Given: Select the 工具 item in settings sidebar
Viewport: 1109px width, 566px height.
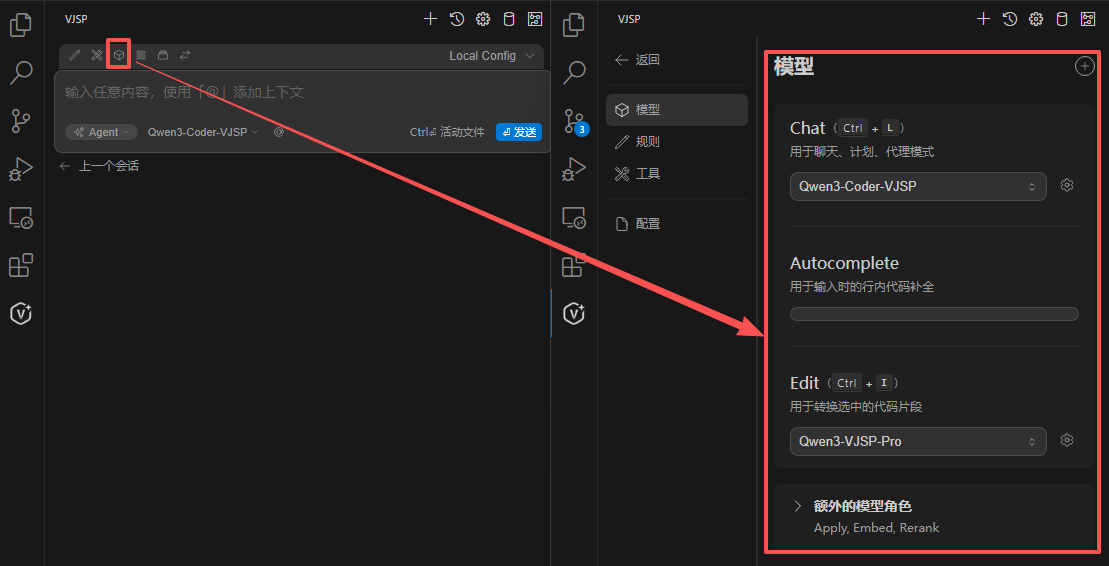Looking at the screenshot, I should tap(647, 174).
